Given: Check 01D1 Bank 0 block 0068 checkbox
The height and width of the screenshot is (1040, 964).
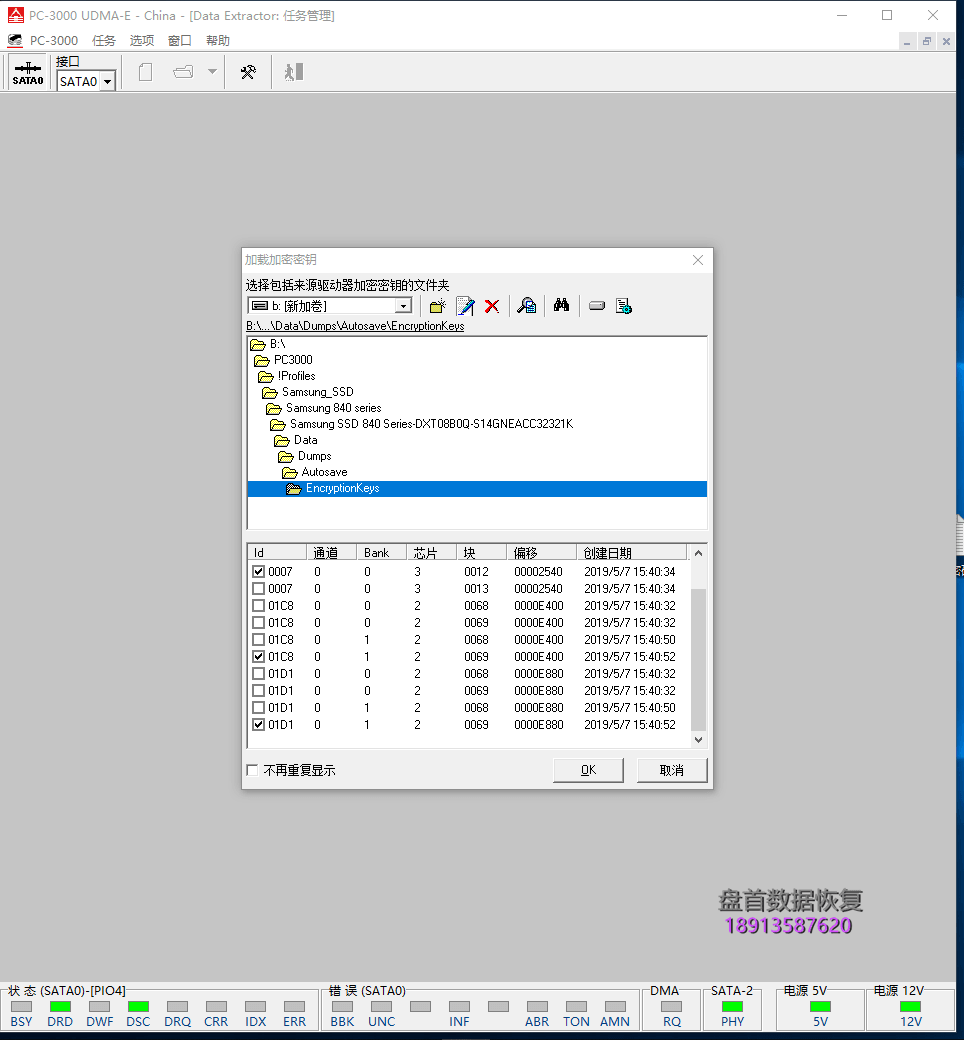Looking at the screenshot, I should tap(259, 673).
